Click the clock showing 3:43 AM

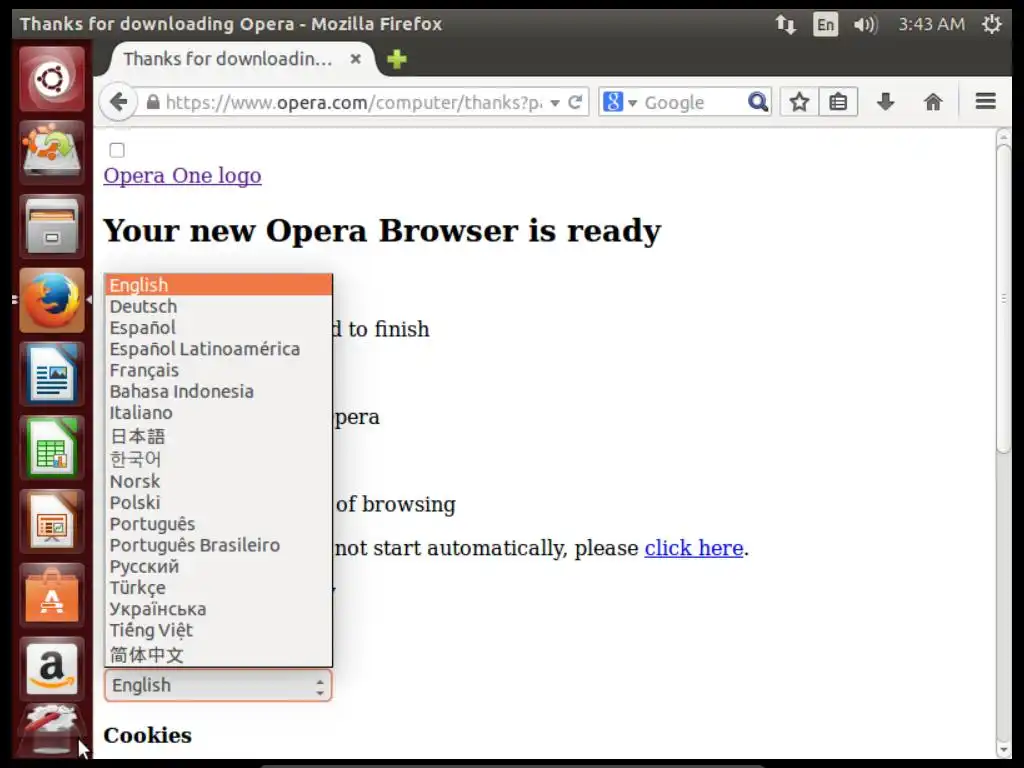click(931, 24)
